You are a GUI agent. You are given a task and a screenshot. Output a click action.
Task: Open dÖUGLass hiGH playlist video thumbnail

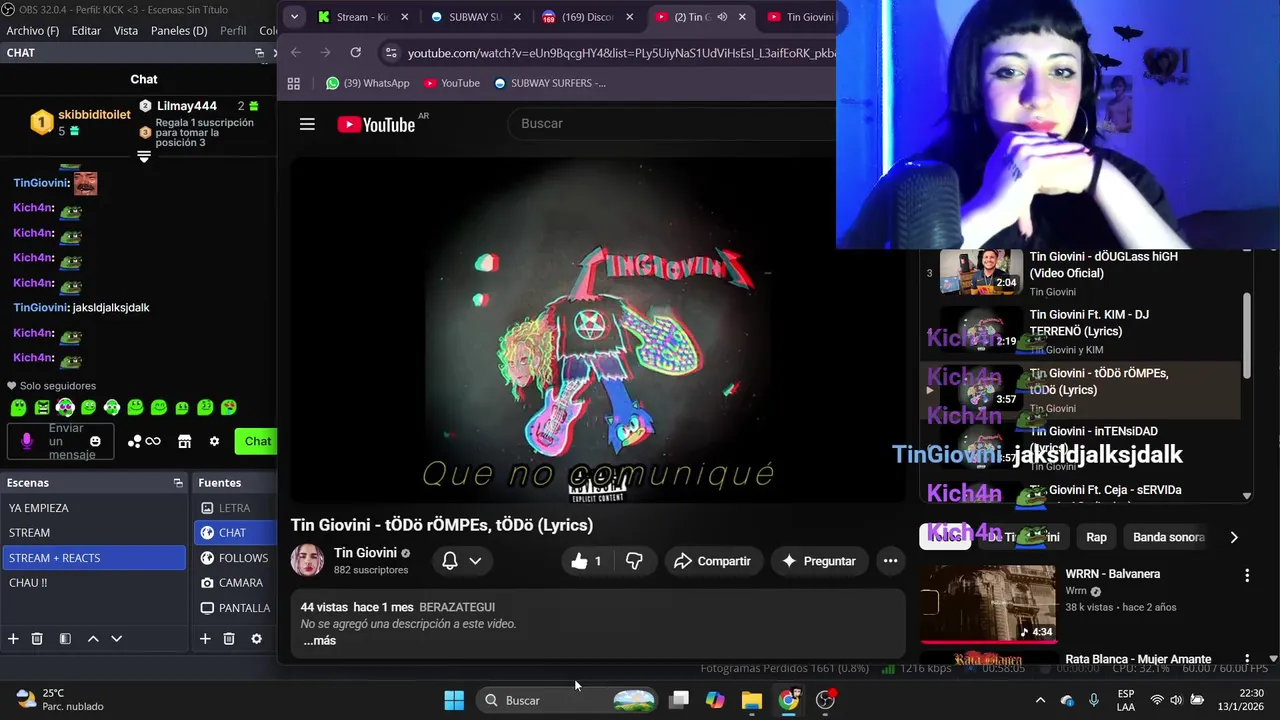[x=981, y=271]
